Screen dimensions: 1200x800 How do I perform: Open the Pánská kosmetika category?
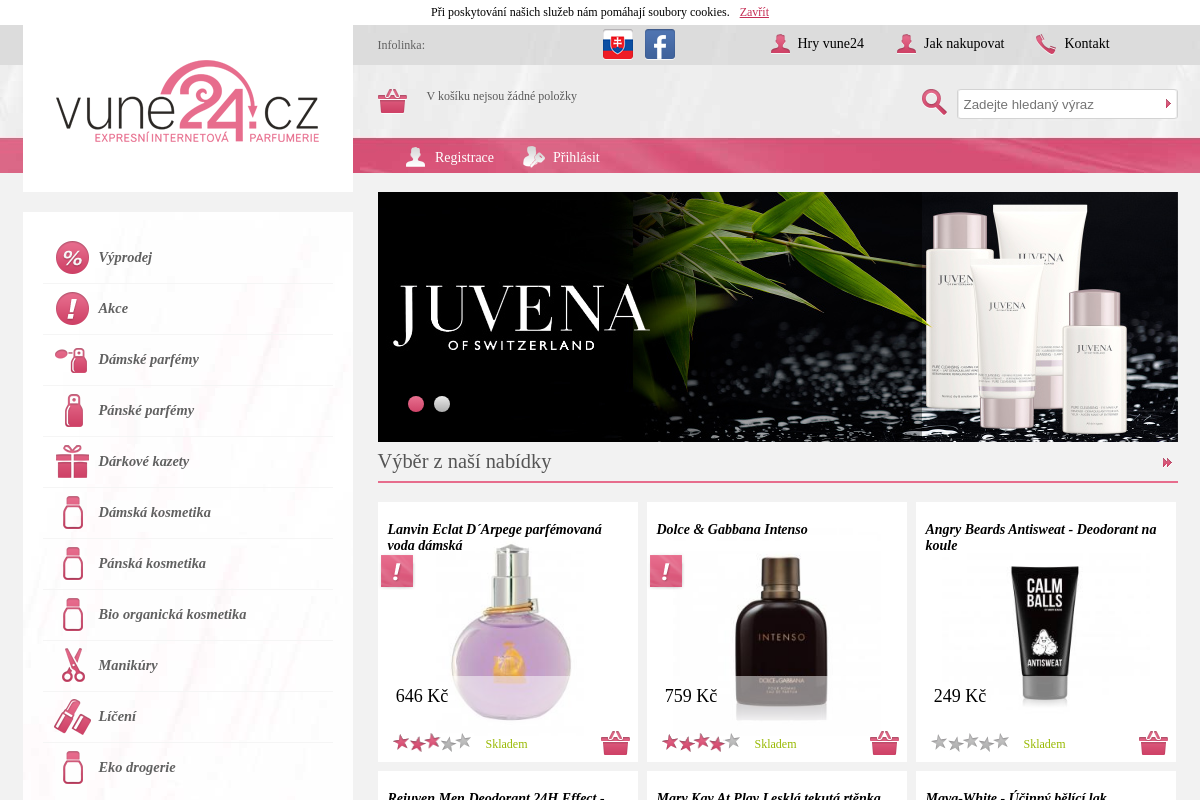pyautogui.click(x=152, y=563)
